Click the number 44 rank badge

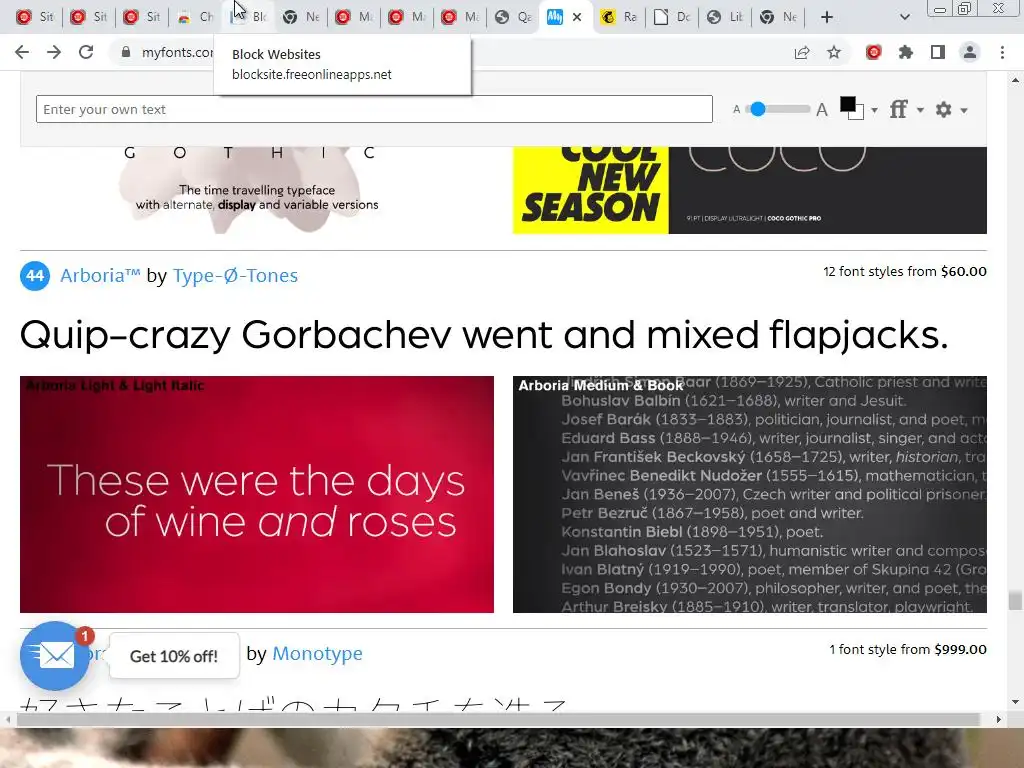[x=35, y=276]
